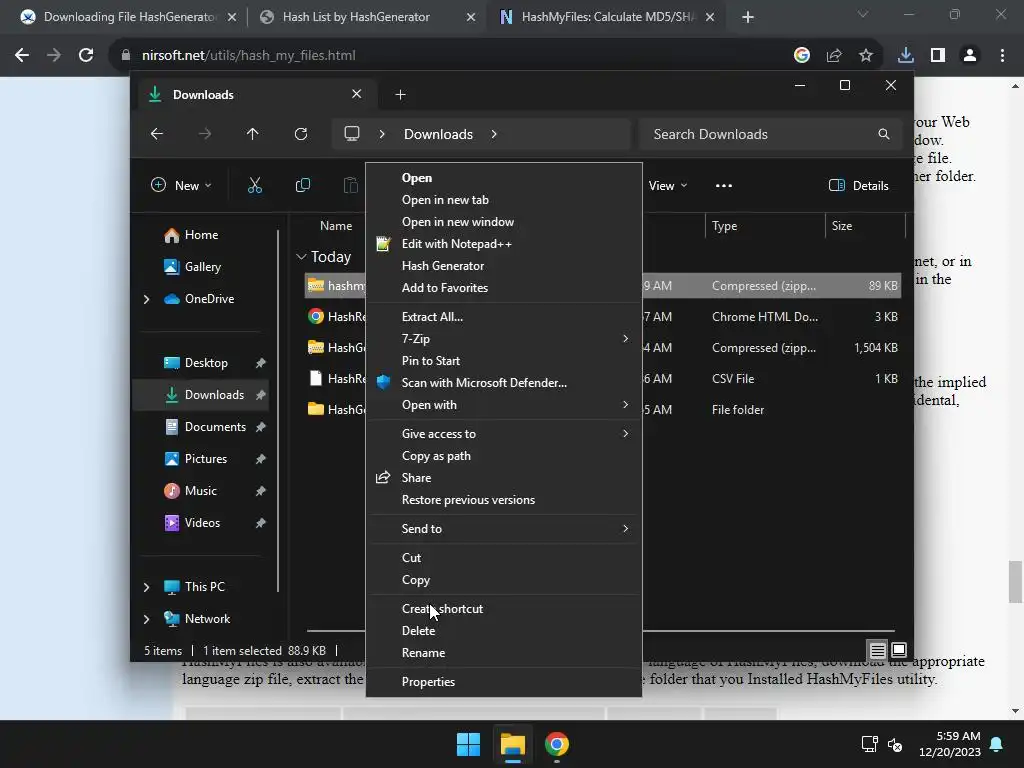Image resolution: width=1024 pixels, height=768 pixels.
Task: Choose Edit with Notepad++
Action: (504, 244)
